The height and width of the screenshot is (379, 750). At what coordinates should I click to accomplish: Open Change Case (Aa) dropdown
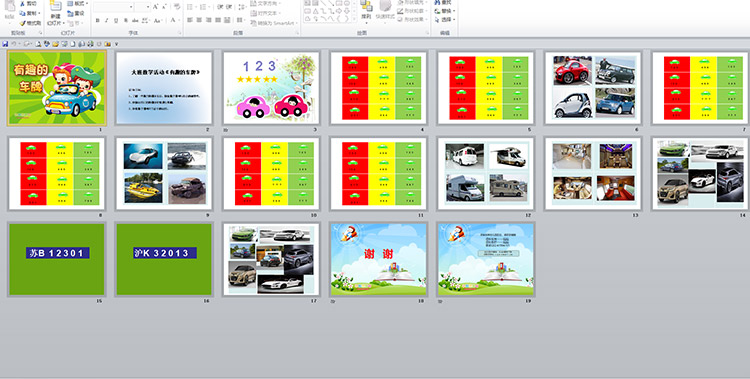pyautogui.click(x=158, y=21)
